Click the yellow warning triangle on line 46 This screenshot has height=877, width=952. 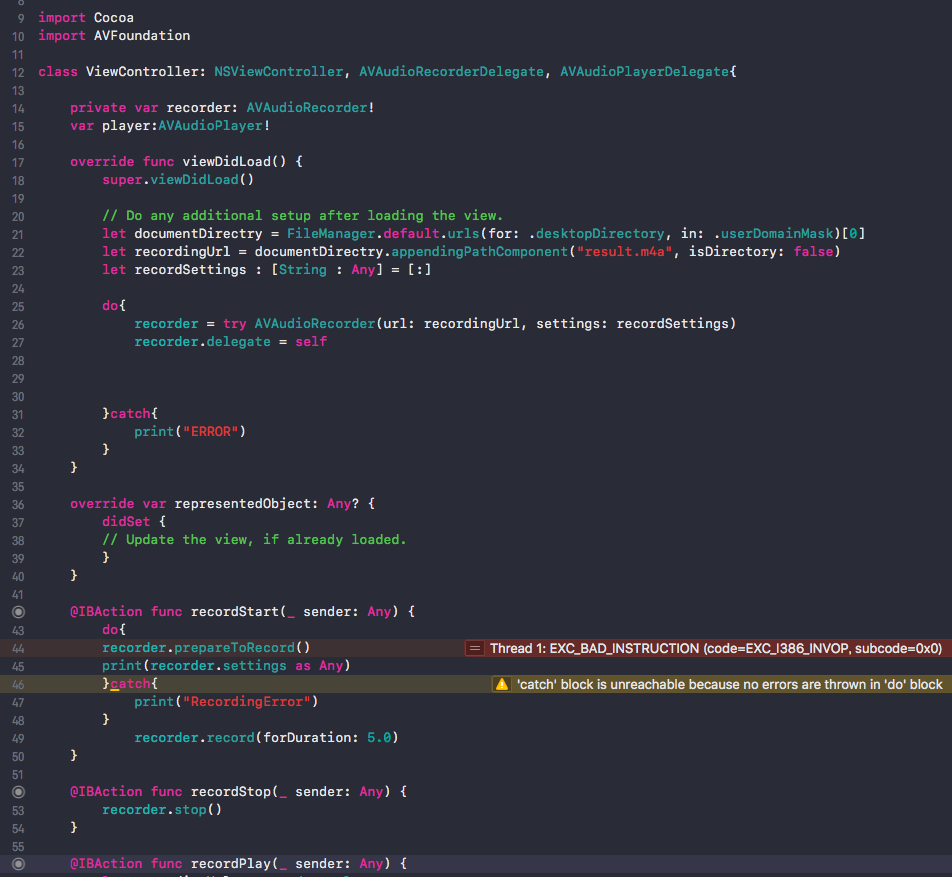click(x=502, y=683)
